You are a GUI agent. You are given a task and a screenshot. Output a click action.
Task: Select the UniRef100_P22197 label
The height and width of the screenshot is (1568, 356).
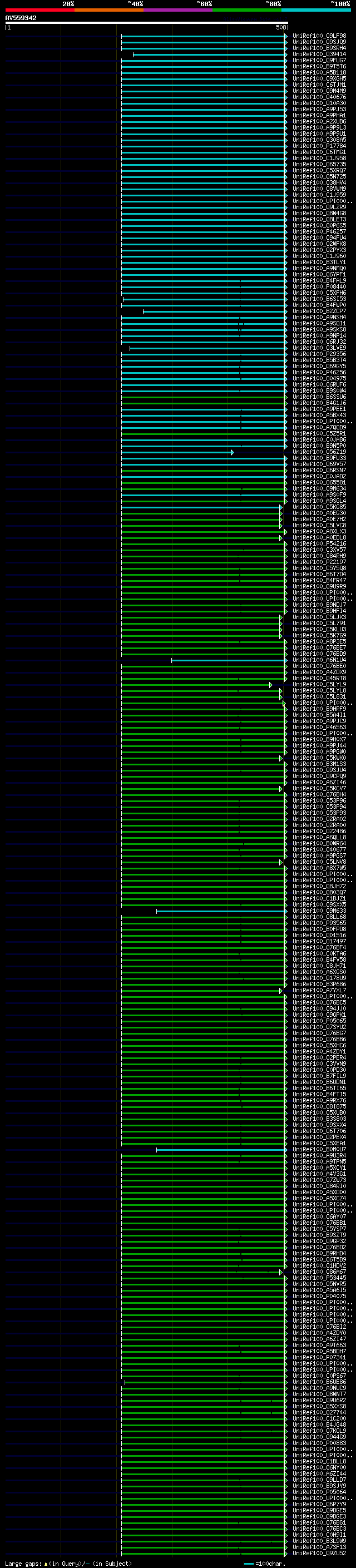319,562
